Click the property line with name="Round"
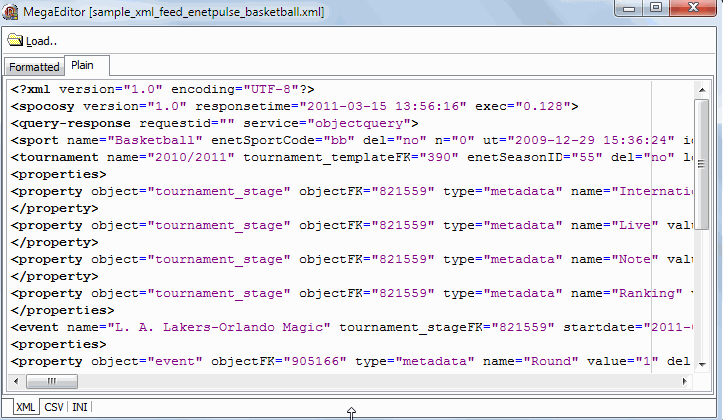This screenshot has width=723, height=420. (x=351, y=361)
